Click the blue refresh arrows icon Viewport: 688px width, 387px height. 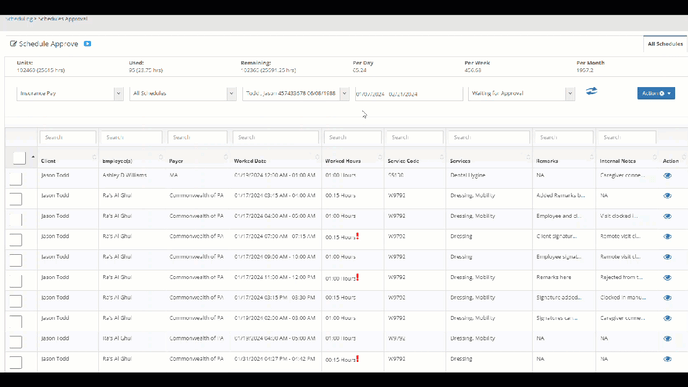591,91
